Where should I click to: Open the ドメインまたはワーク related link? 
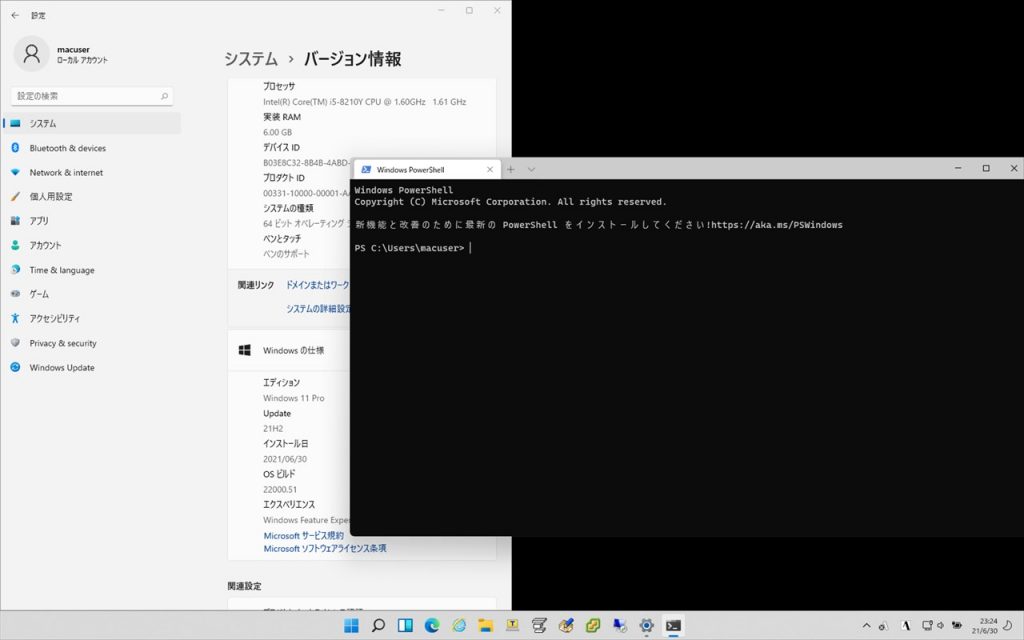click(317, 285)
